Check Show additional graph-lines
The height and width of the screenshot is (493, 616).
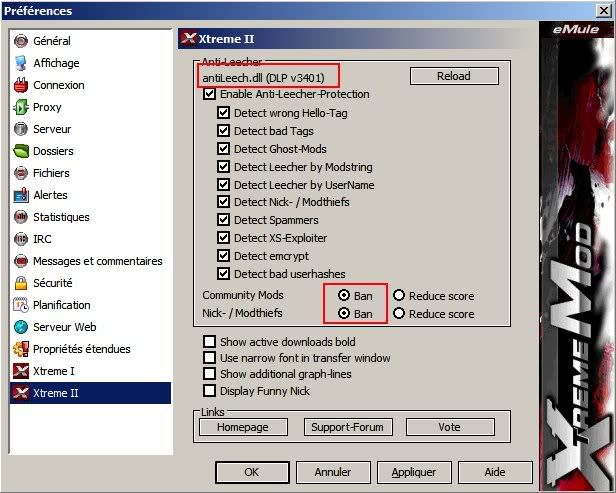click(x=209, y=374)
